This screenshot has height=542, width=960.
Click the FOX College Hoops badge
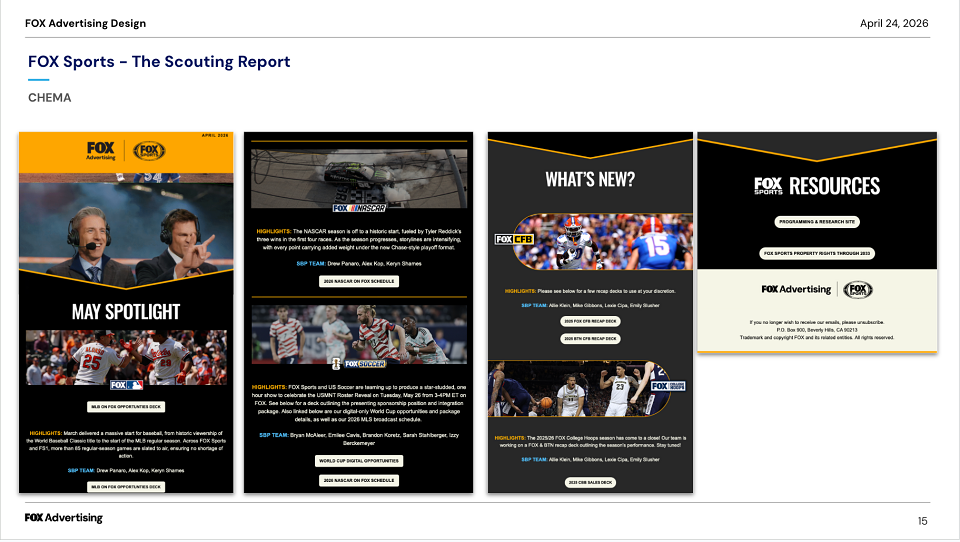tap(668, 386)
